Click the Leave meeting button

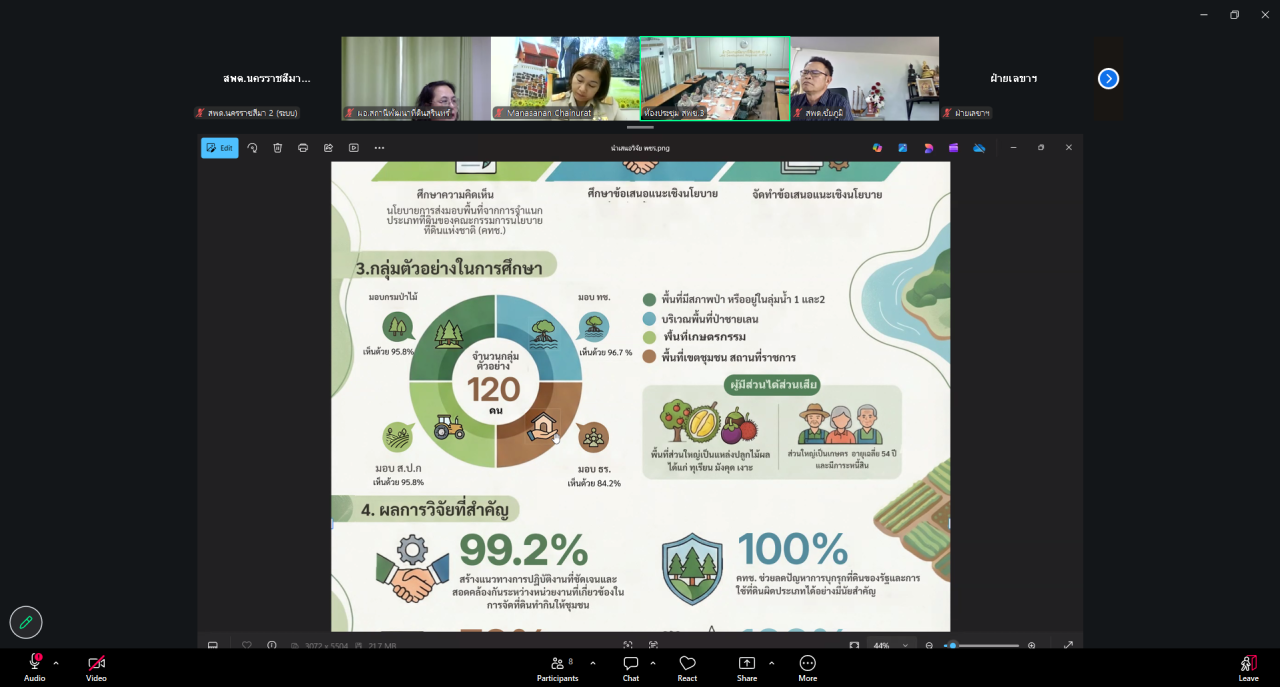pyautogui.click(x=1248, y=667)
